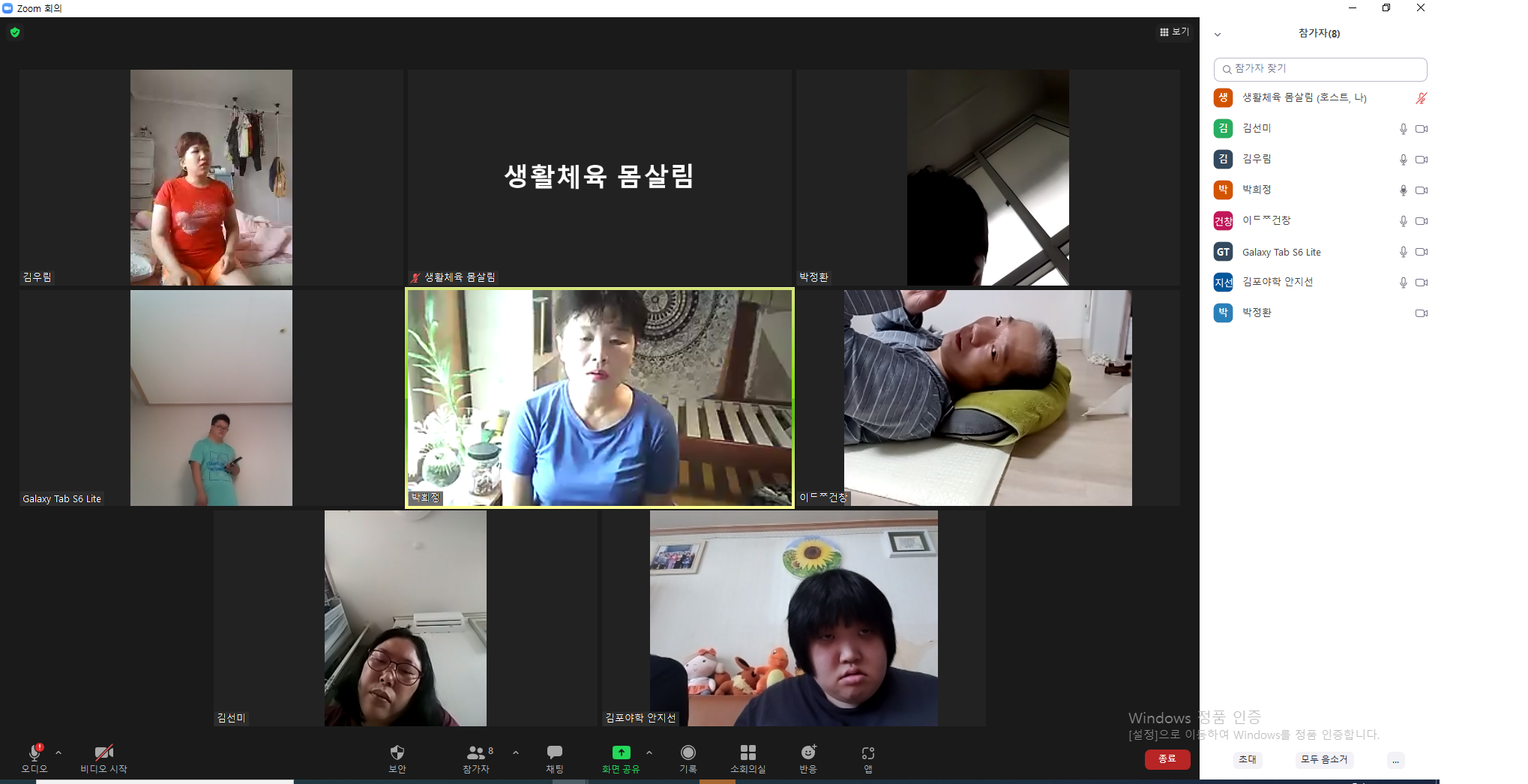Open the Security (보안) shield option
This screenshot has width=1528, height=784.
coord(397,759)
